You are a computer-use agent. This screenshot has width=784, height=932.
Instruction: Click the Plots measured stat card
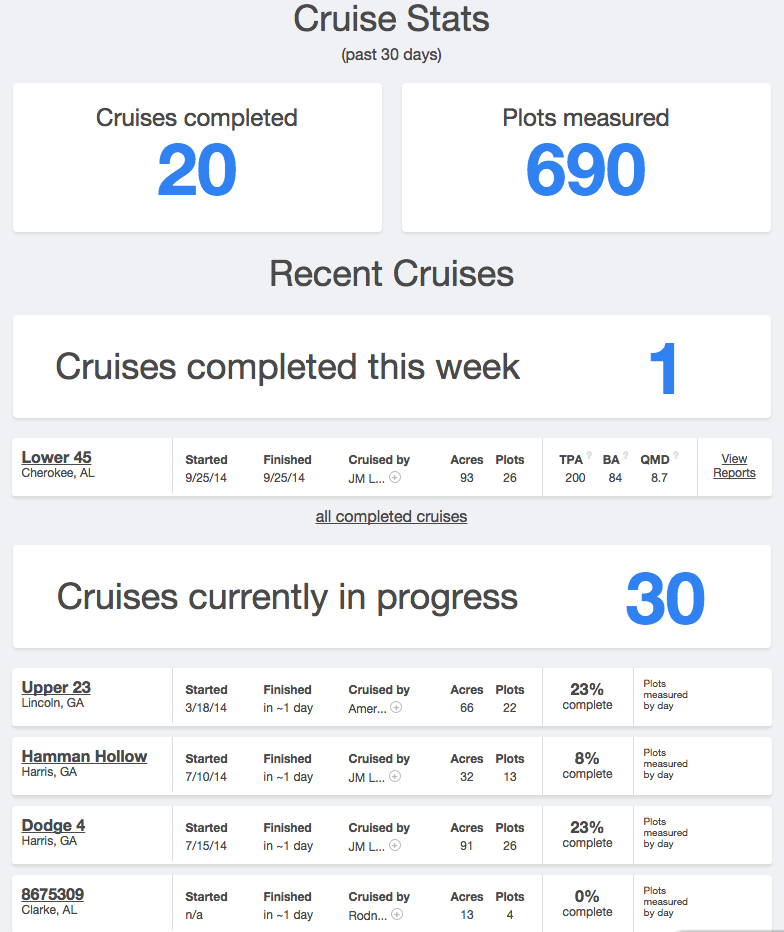pos(586,157)
